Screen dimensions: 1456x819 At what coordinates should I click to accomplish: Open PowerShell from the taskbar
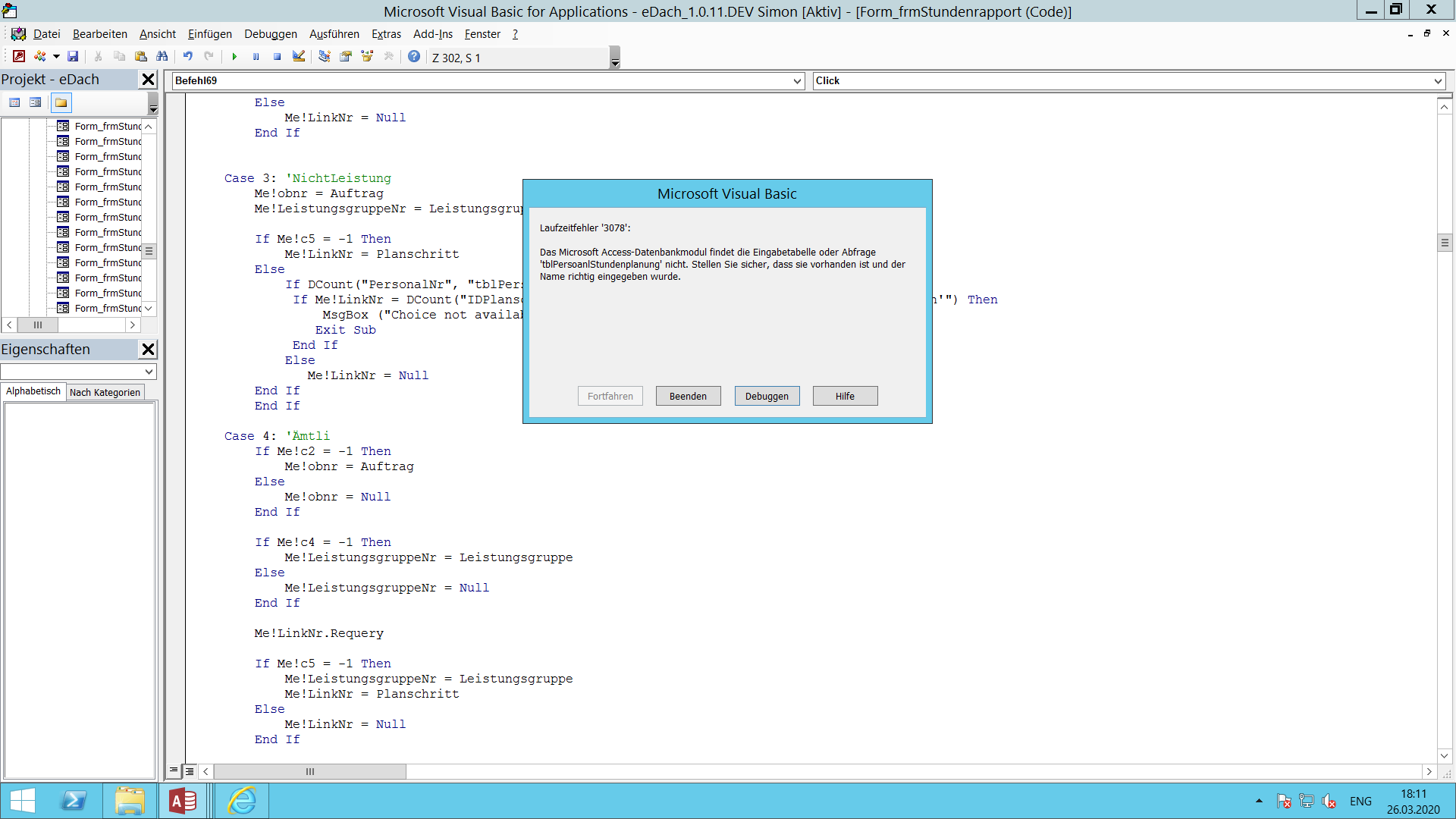click(x=74, y=801)
